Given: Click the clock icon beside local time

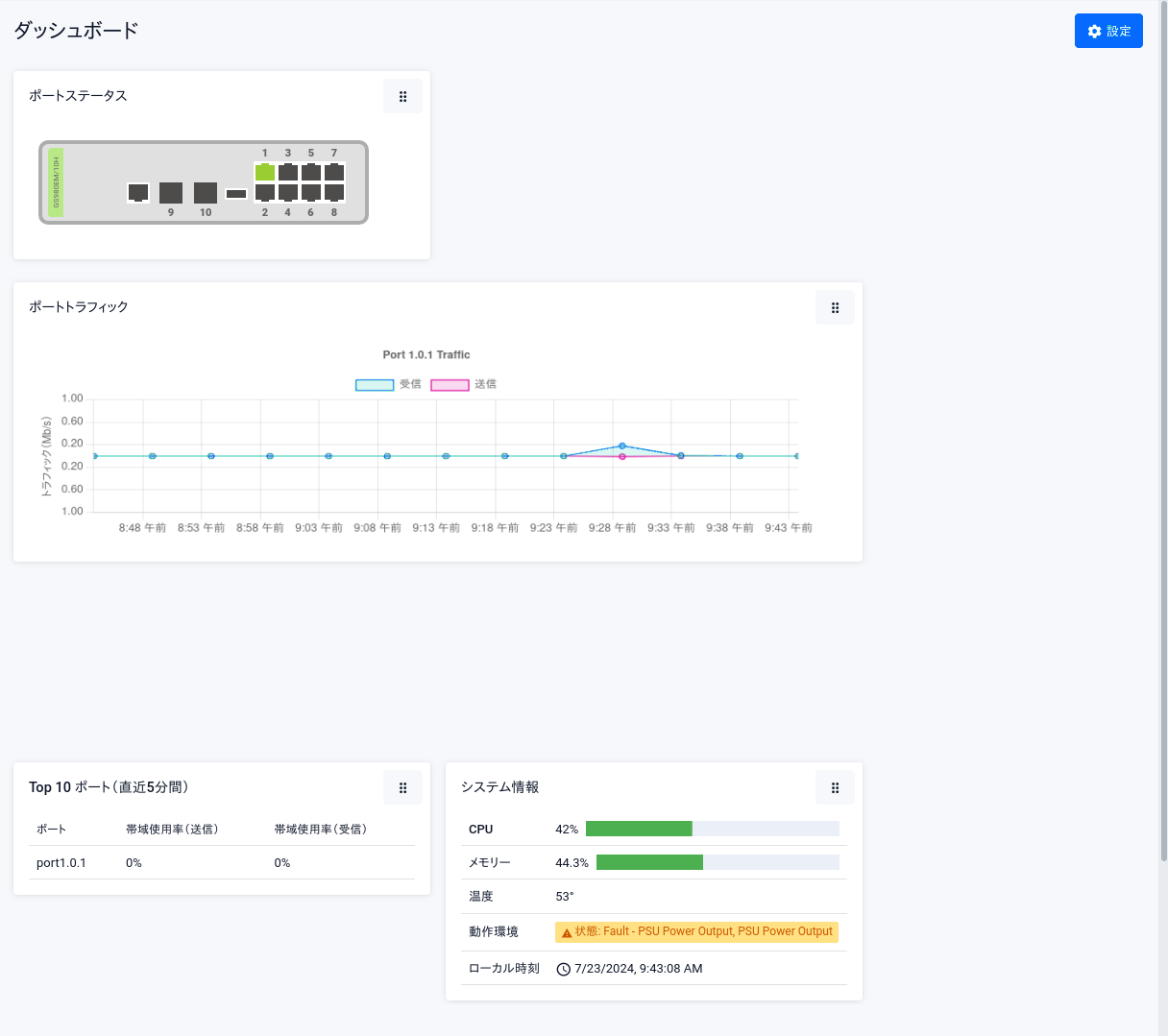Looking at the screenshot, I should [564, 969].
